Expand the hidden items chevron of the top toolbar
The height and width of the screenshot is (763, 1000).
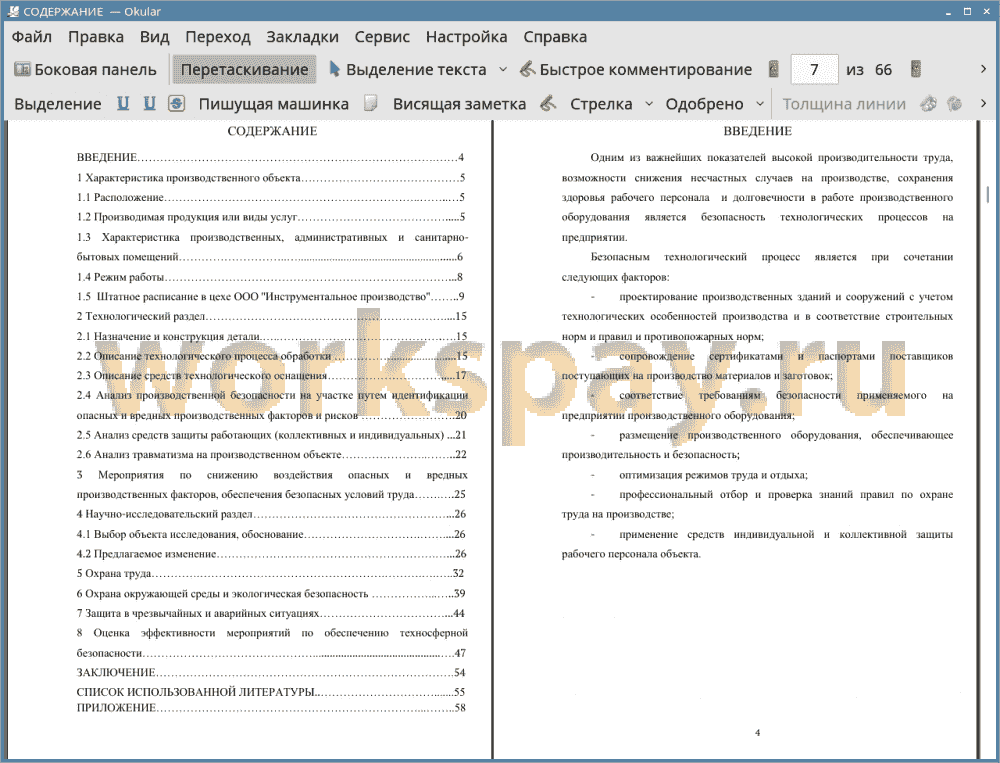point(983,69)
